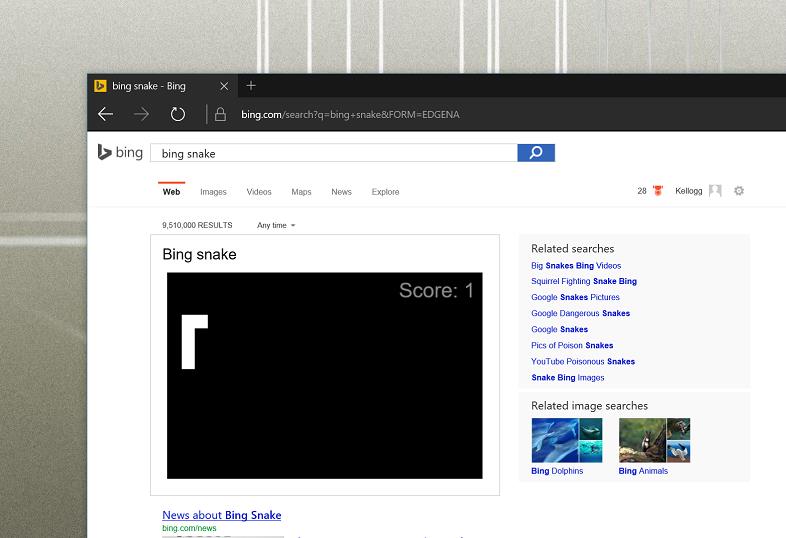Click the padlock site security icon
The width and height of the screenshot is (786, 538).
(220, 114)
